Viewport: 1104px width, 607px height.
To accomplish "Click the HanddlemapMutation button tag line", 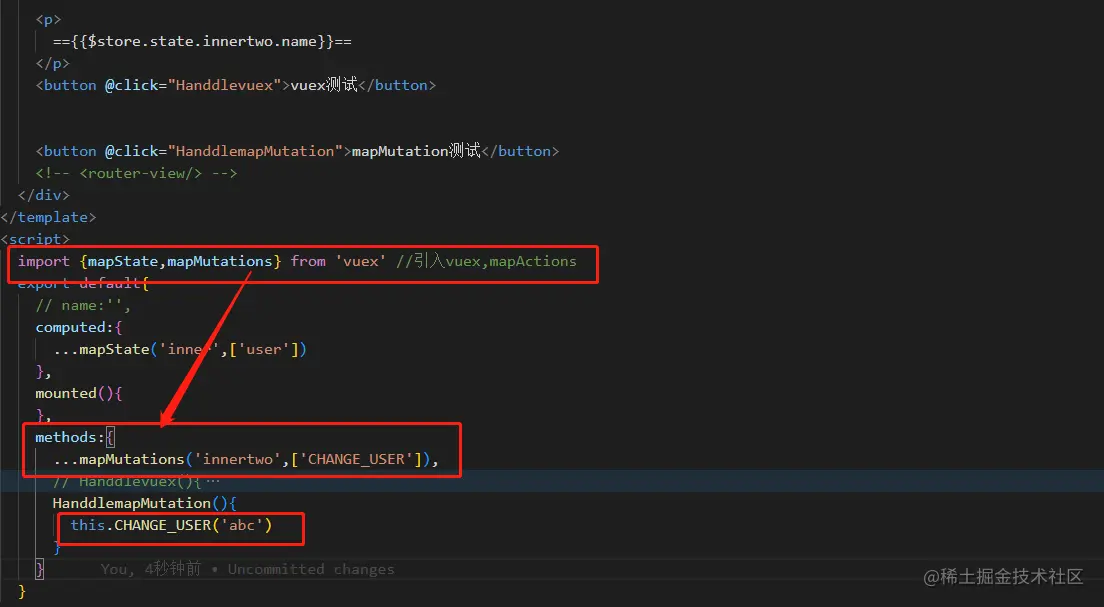I will tap(297, 151).
